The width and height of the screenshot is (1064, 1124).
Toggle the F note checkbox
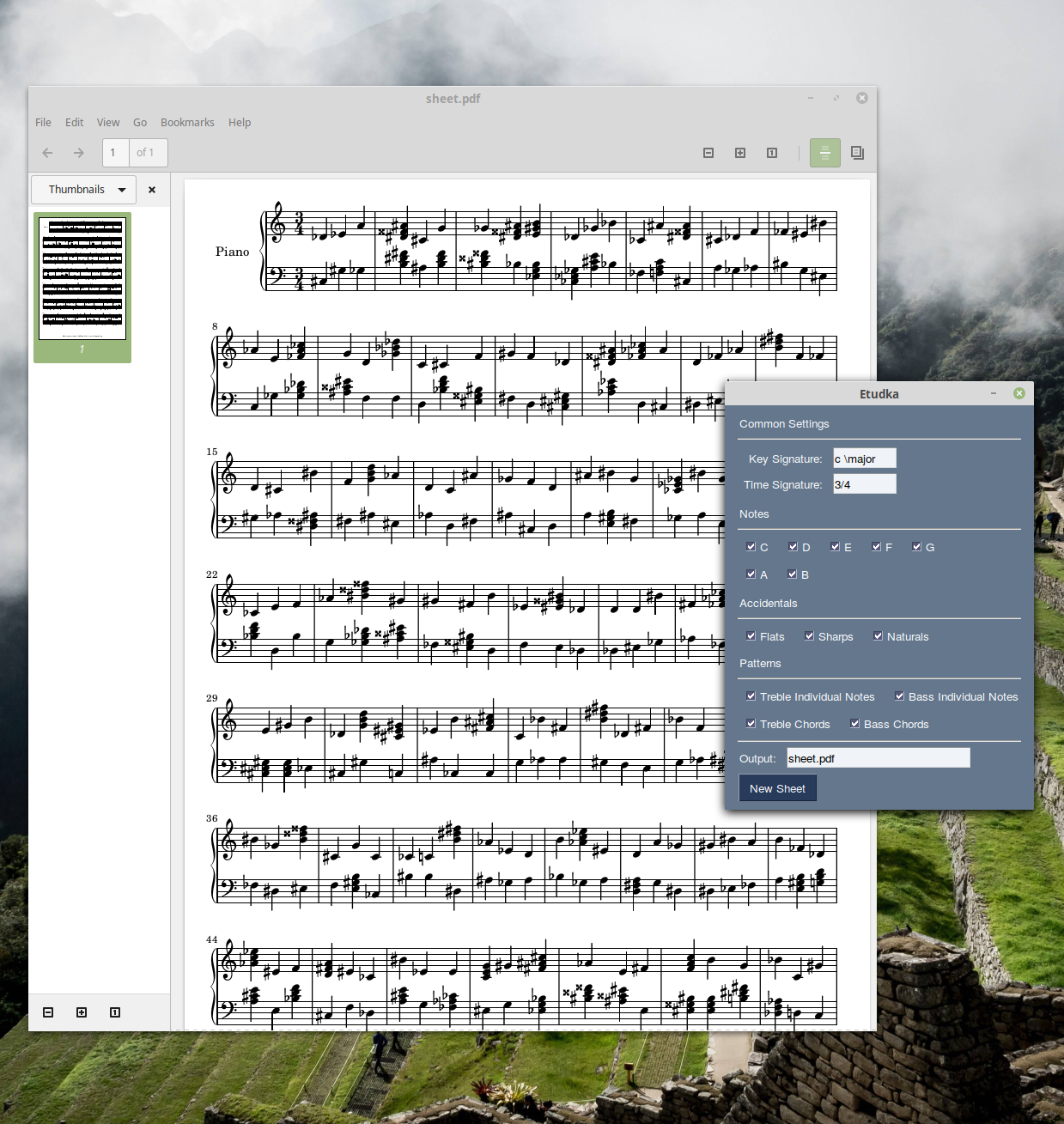(876, 546)
